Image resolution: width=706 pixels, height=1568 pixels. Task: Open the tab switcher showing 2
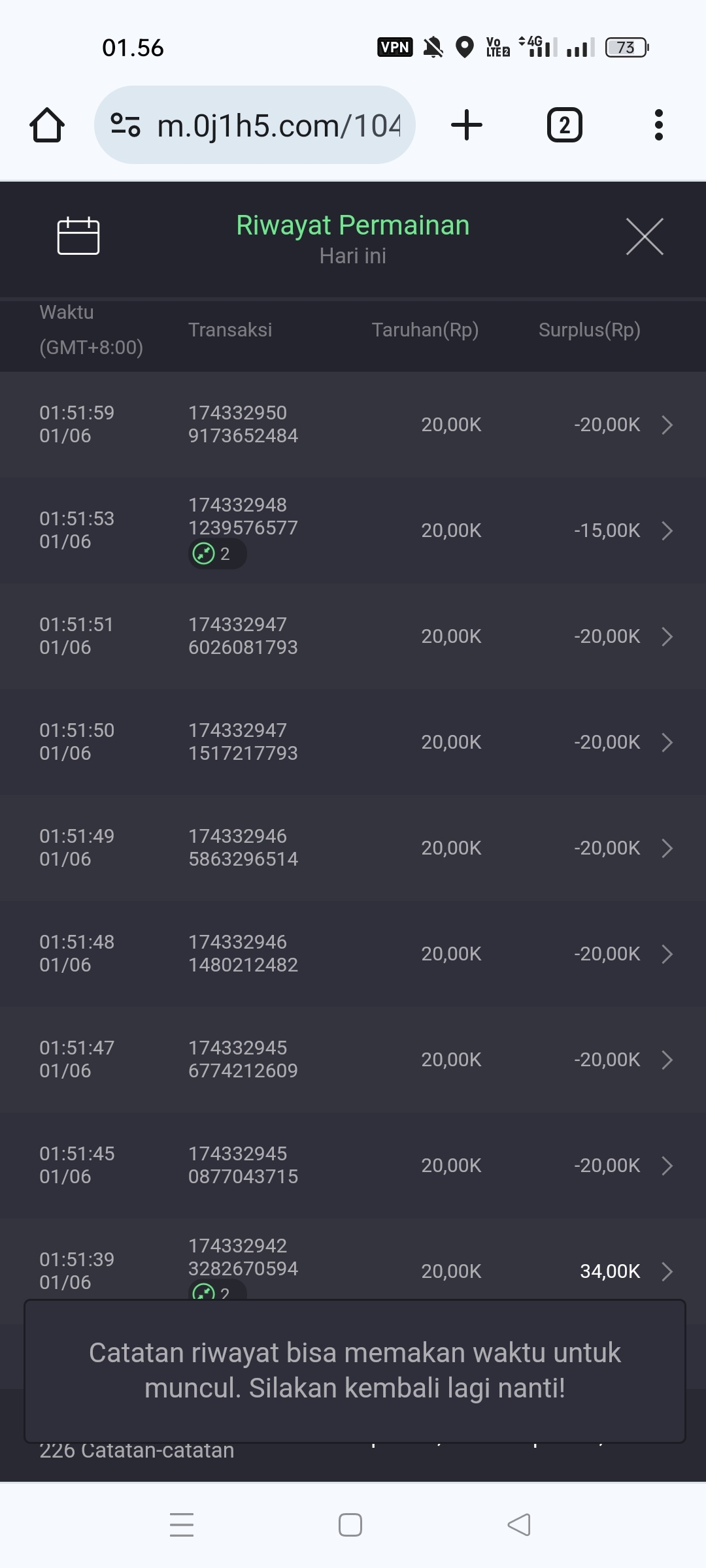coord(564,125)
